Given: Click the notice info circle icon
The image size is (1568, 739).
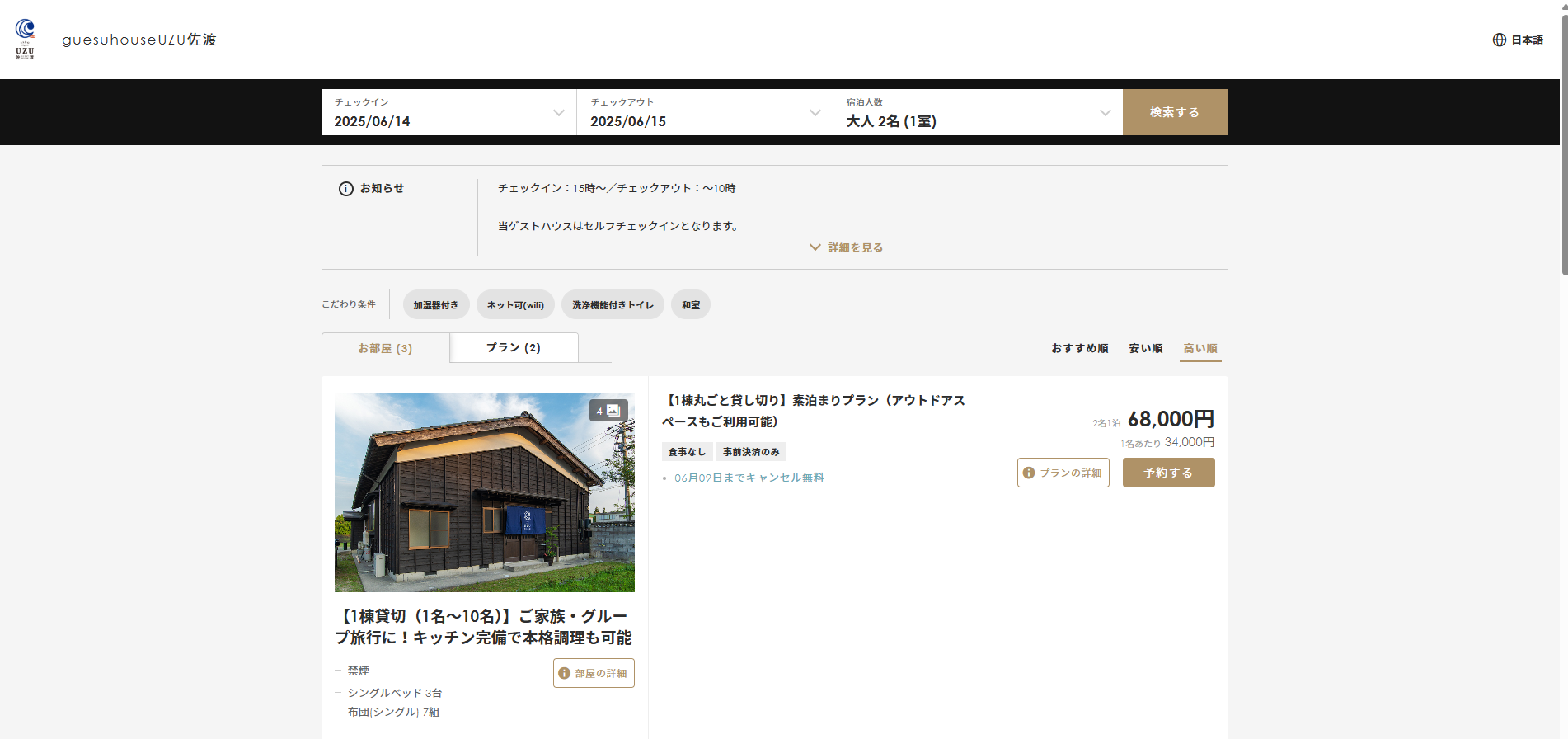Looking at the screenshot, I should tap(346, 189).
